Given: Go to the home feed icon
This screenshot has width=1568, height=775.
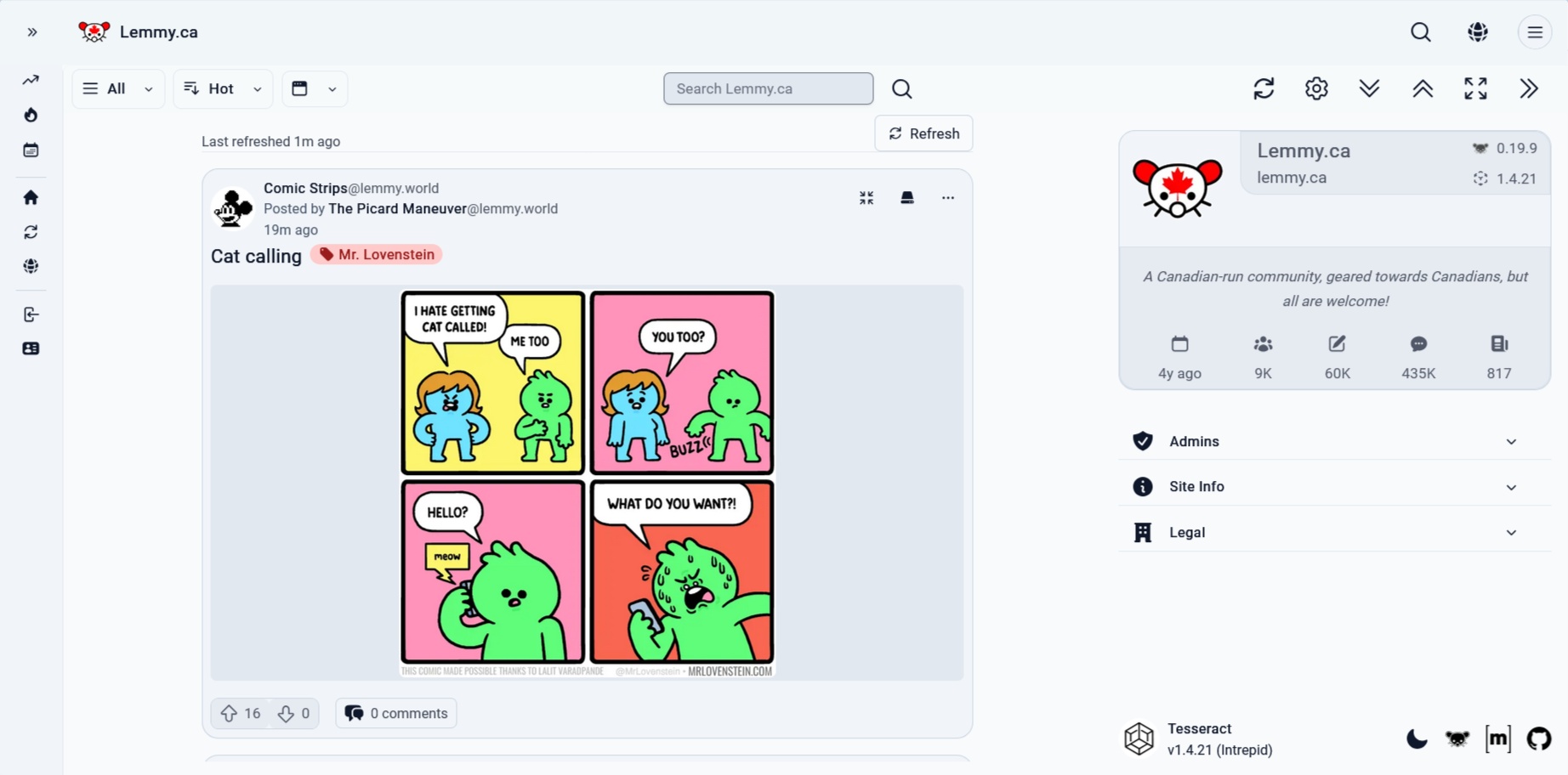Looking at the screenshot, I should [x=31, y=197].
